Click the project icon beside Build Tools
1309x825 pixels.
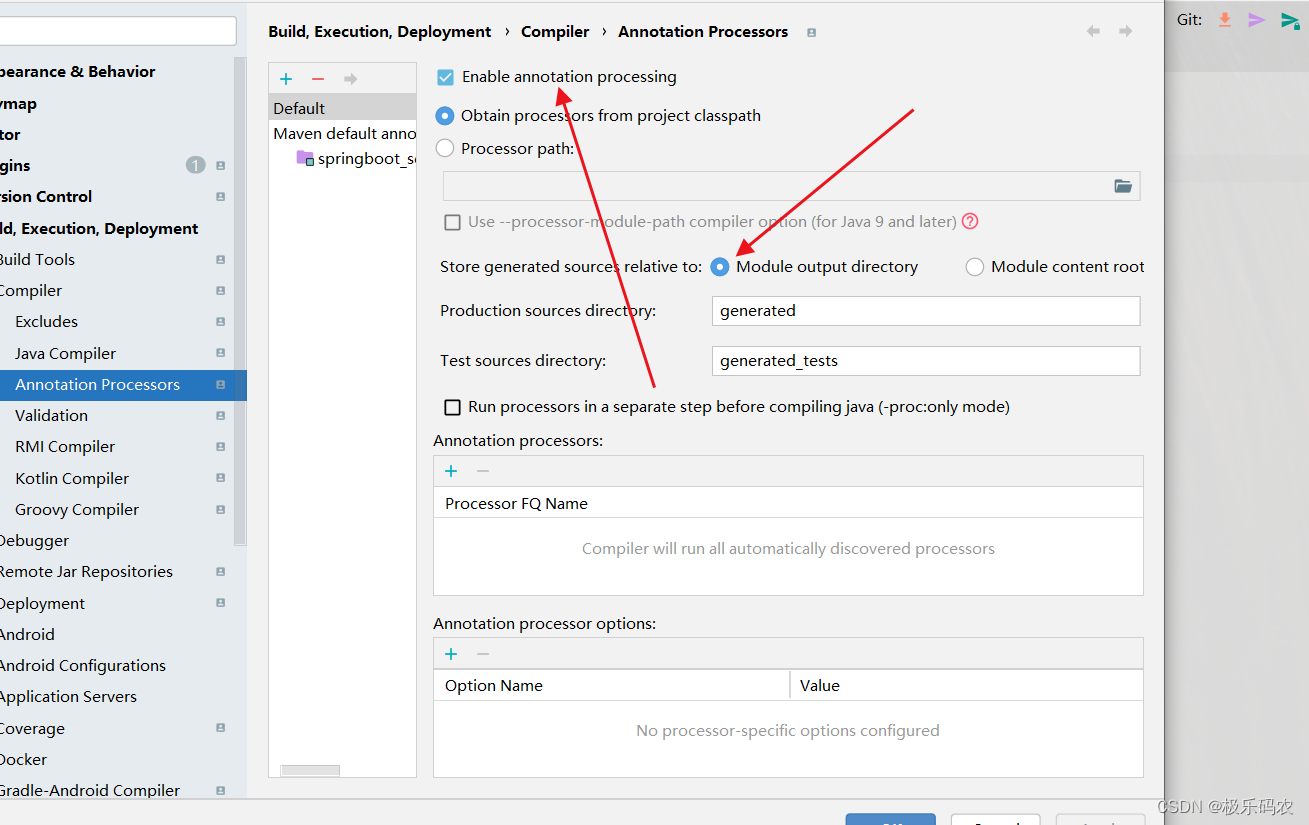coord(220,260)
